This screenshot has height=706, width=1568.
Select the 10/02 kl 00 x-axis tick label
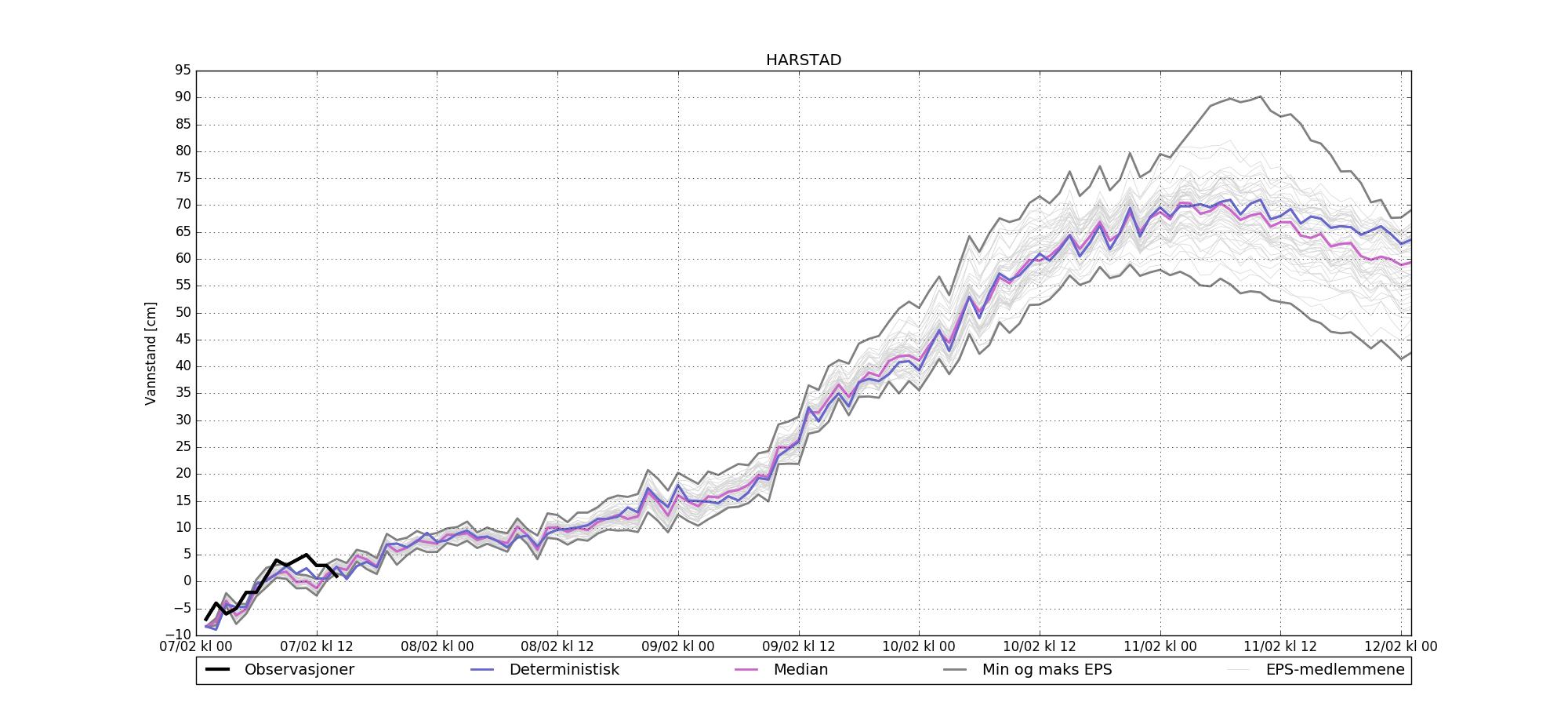pyautogui.click(x=919, y=647)
